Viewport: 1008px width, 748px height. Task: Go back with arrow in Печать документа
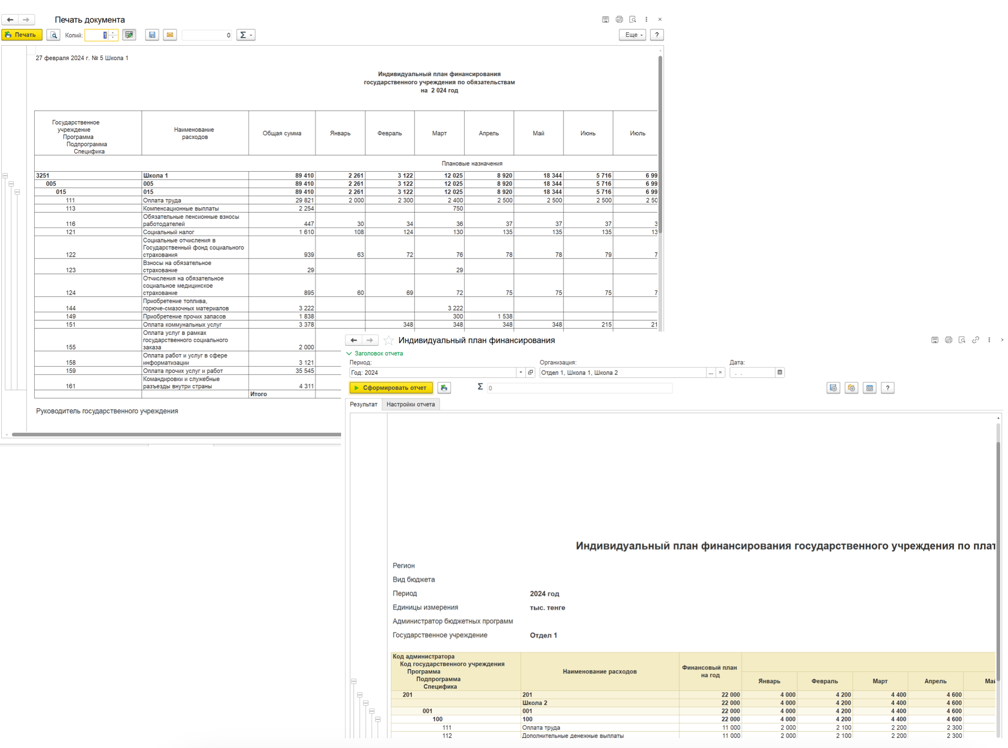(x=10, y=19)
